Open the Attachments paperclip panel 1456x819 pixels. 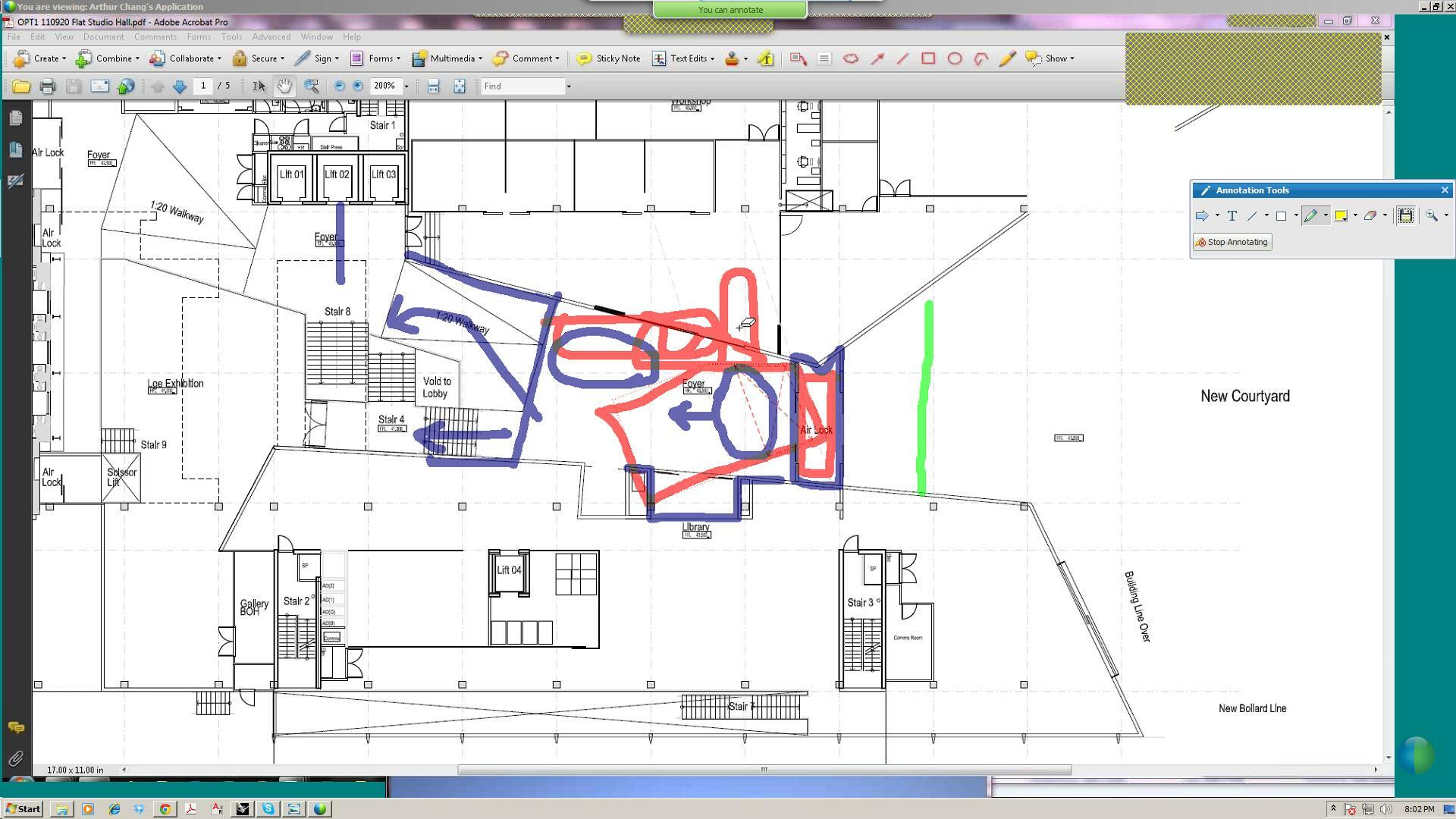(16, 758)
